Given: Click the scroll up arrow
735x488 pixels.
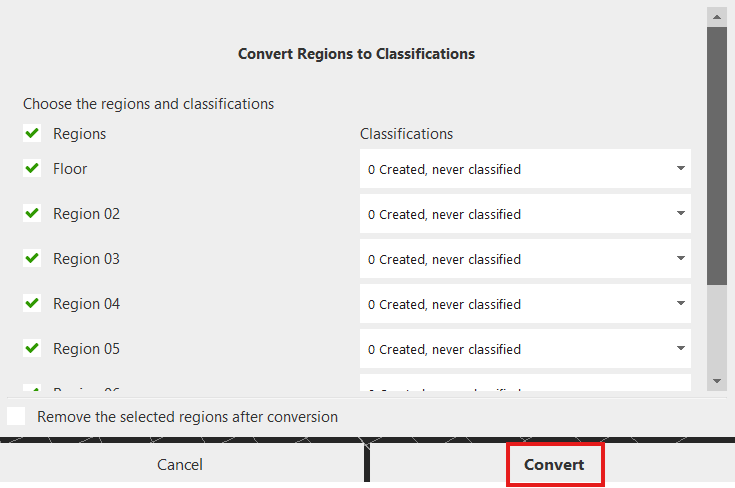Looking at the screenshot, I should (716, 16).
